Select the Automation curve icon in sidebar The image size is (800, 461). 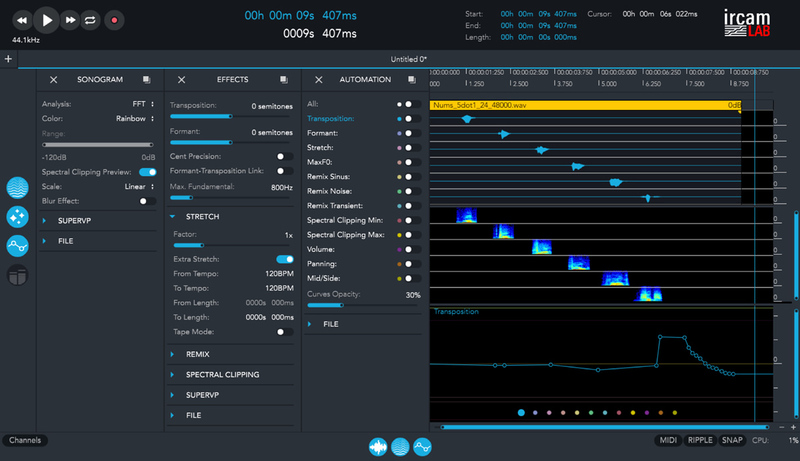point(17,246)
